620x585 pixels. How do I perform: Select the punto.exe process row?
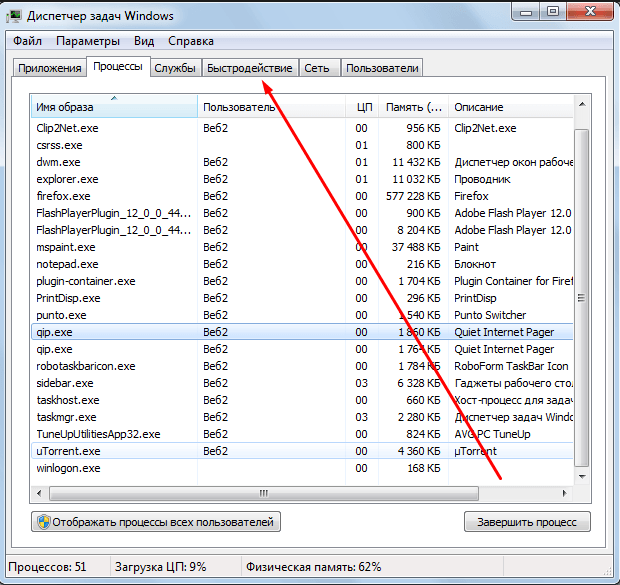[x=302, y=315]
